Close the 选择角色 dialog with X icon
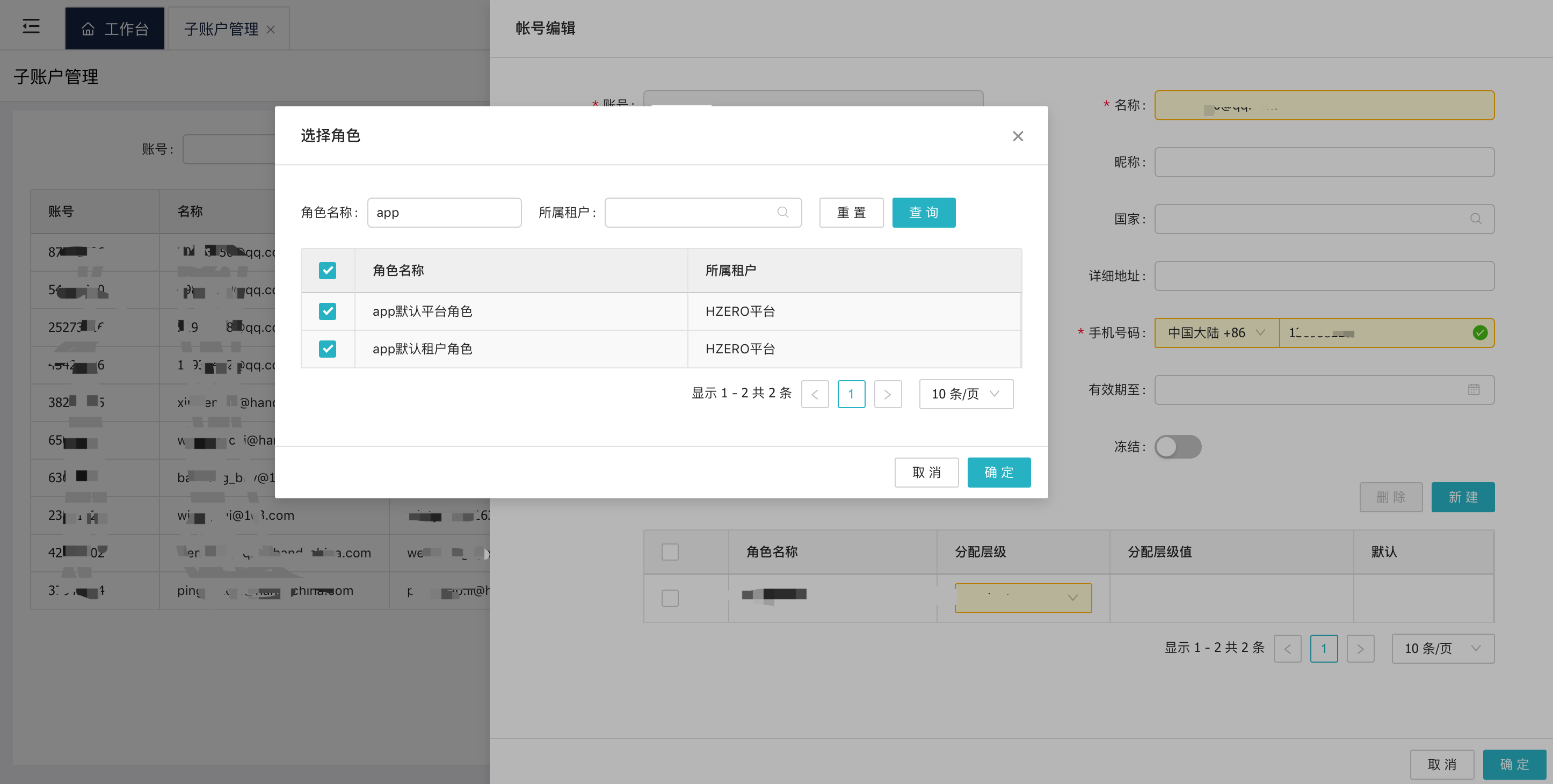This screenshot has width=1553, height=784. pos(1018,136)
